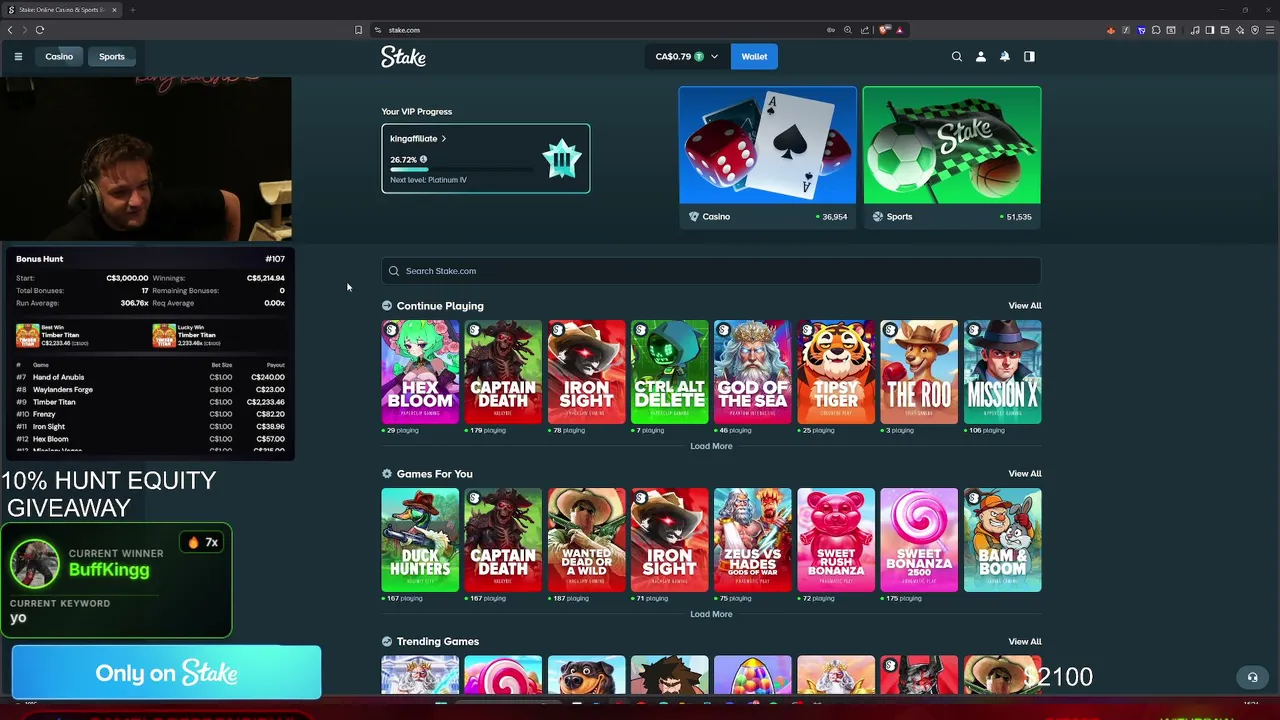Screen dimensions: 1280x720
Task: Click the Brave shields icon
Action: click(883, 30)
